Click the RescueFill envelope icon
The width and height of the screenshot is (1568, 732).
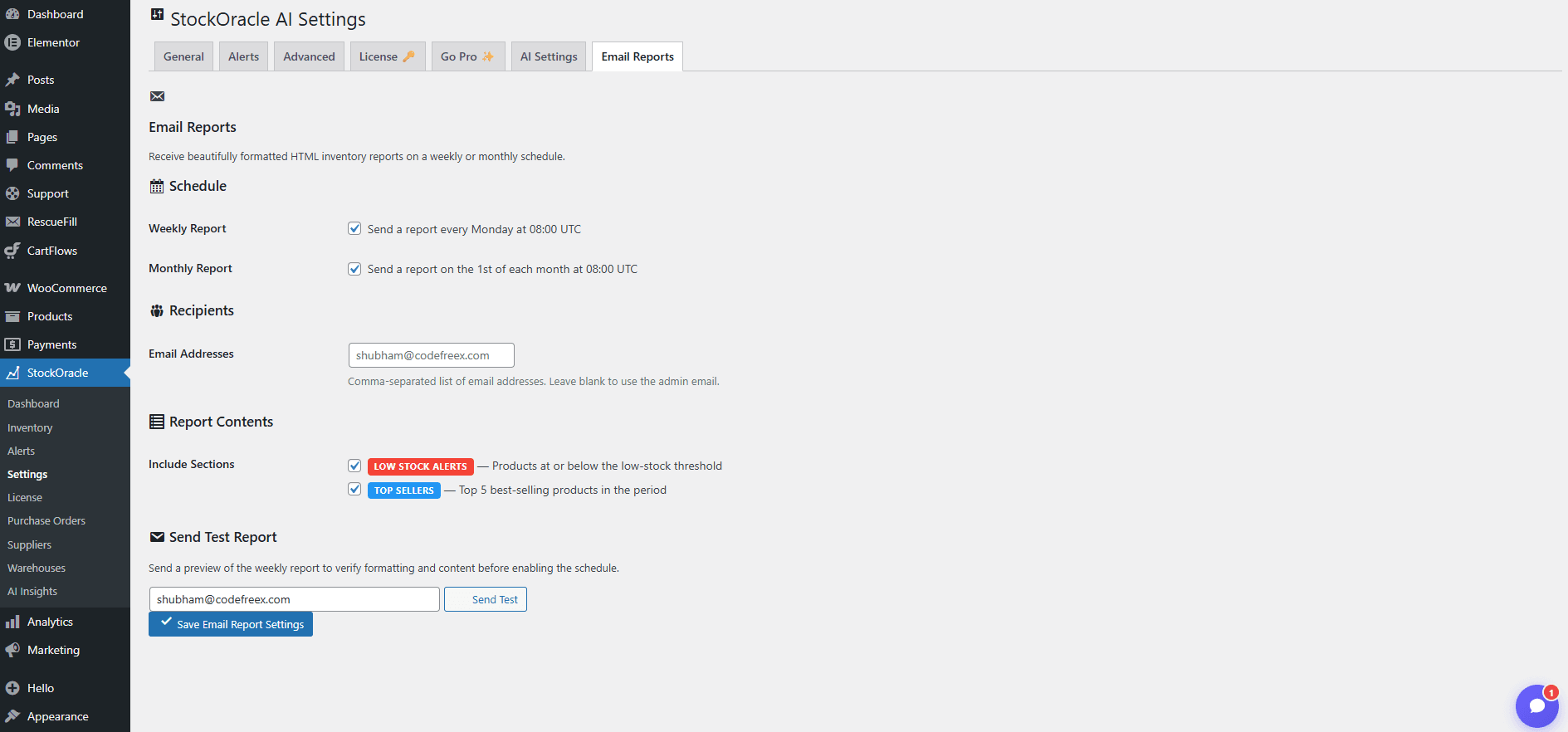(12, 222)
